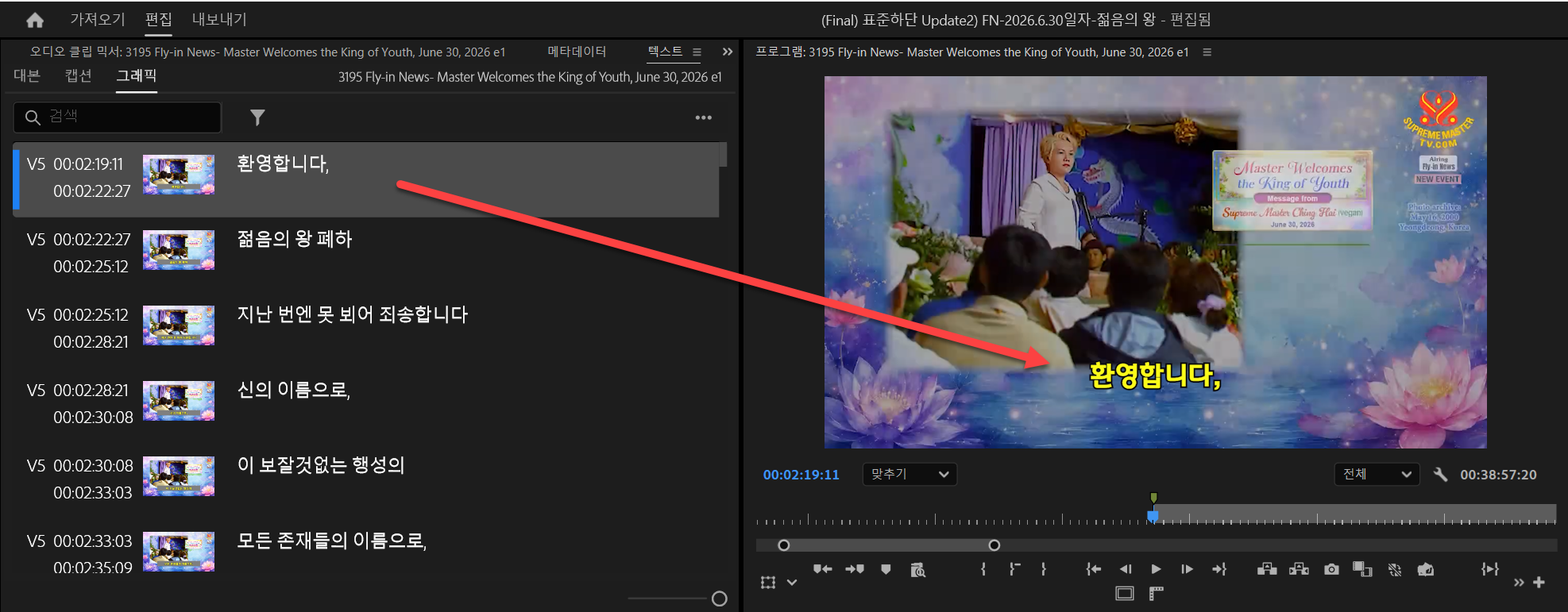The width and height of the screenshot is (1568, 612).
Task: Ripple trim previous edit to playhead
Action: click(x=823, y=569)
